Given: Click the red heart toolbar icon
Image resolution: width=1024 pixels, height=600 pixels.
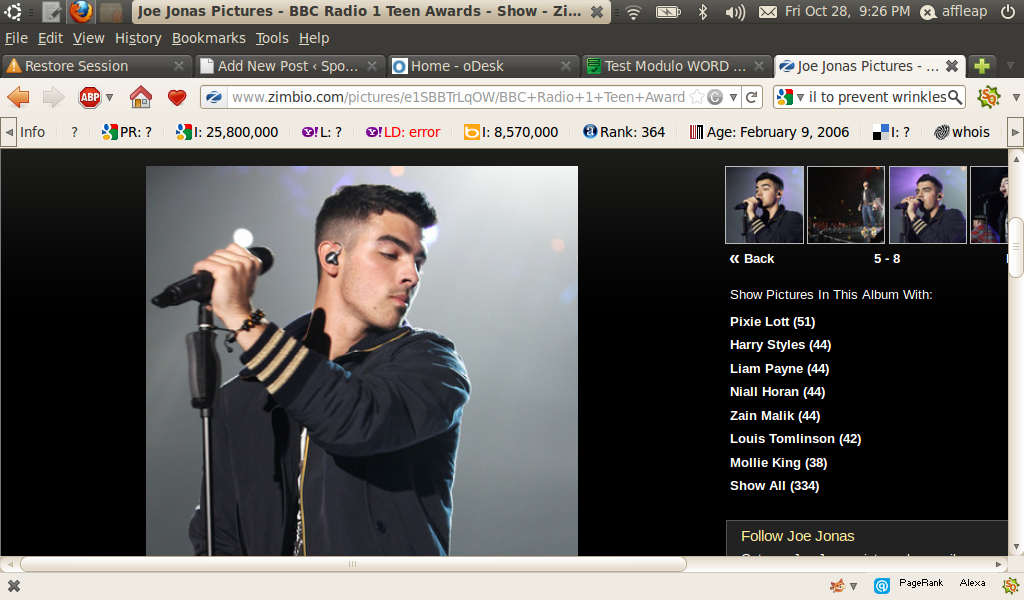Looking at the screenshot, I should (176, 97).
